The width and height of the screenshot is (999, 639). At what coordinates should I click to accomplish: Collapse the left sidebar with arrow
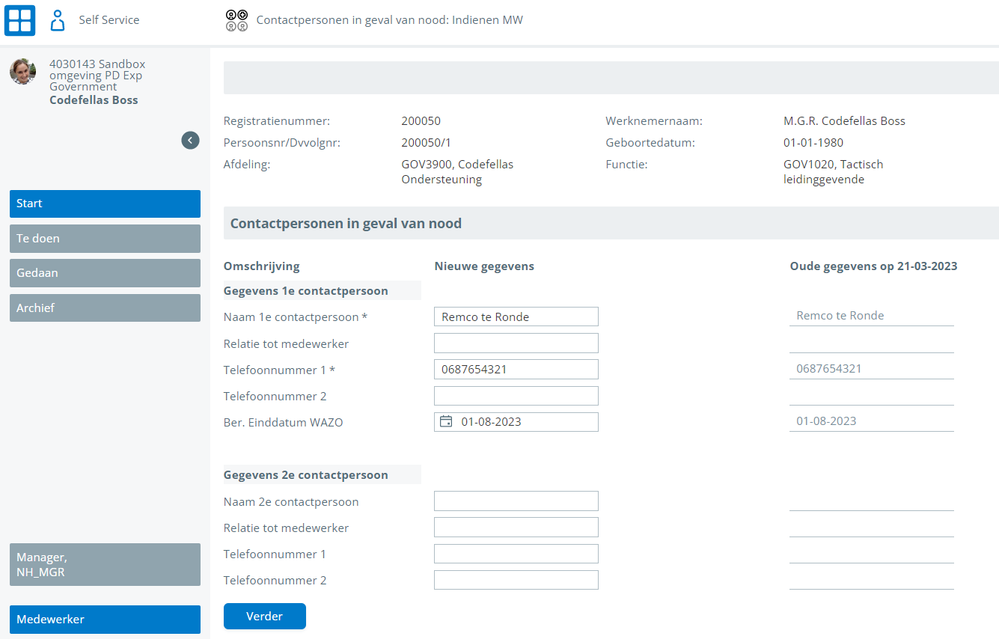click(190, 140)
